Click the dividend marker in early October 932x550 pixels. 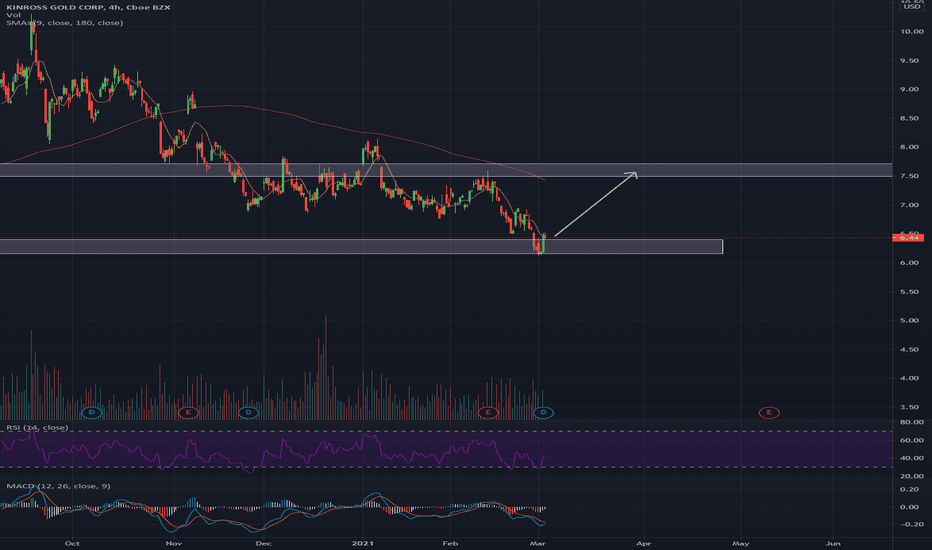(92, 412)
